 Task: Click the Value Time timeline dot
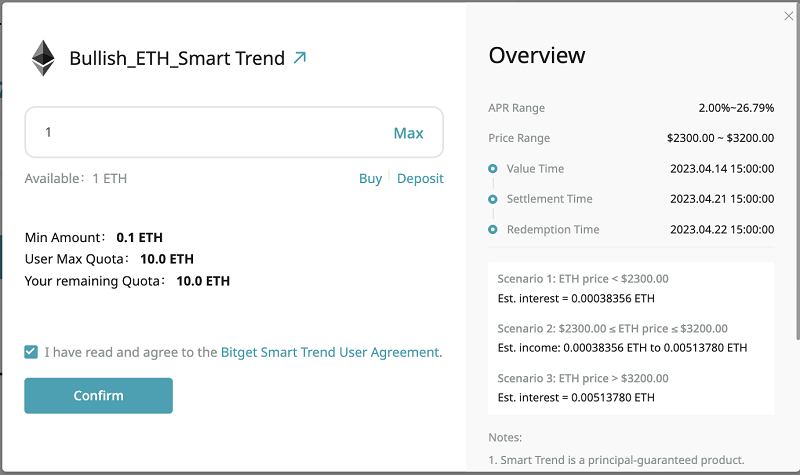492,168
